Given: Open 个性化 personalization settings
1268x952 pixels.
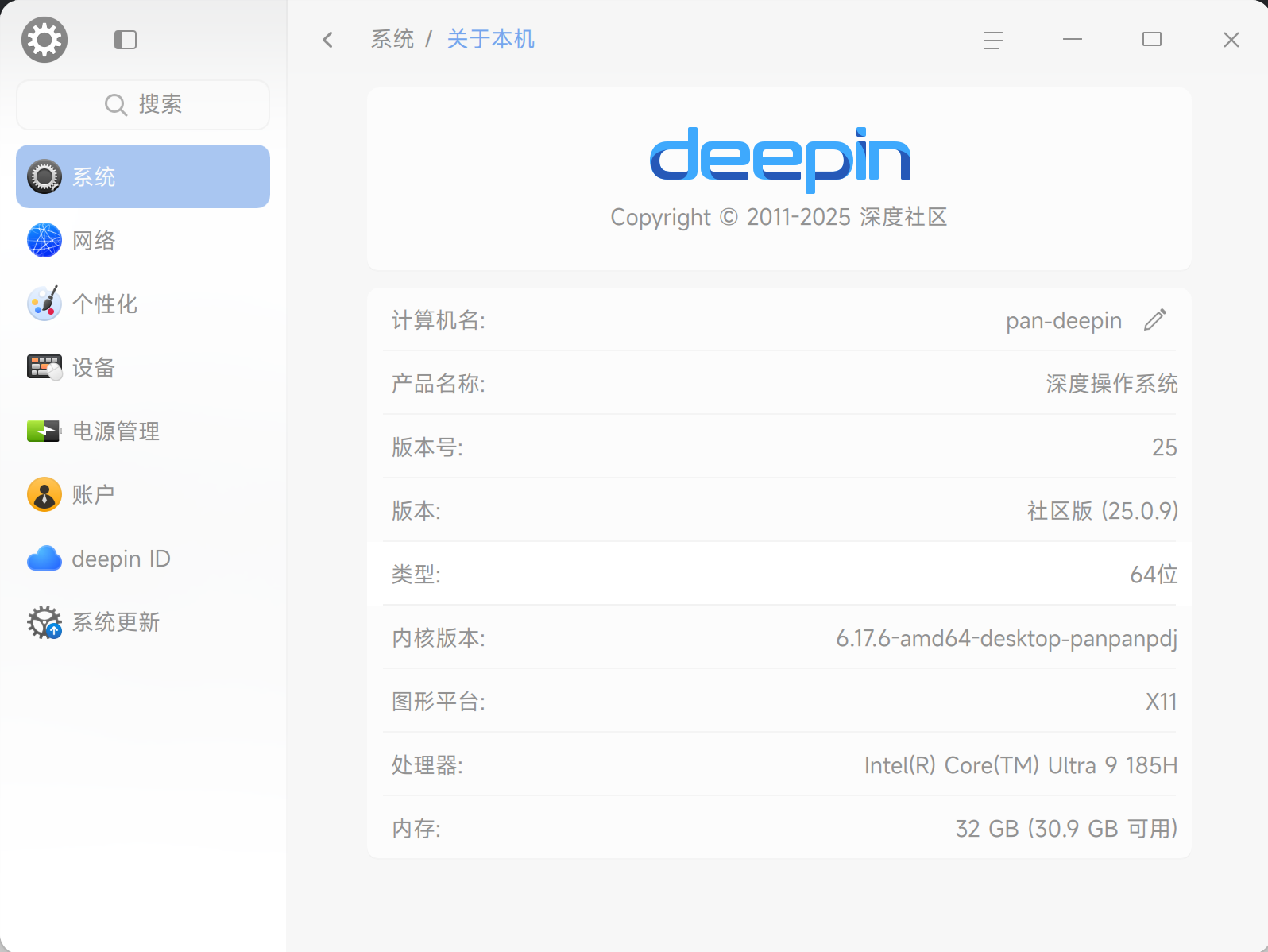Looking at the screenshot, I should click(143, 304).
